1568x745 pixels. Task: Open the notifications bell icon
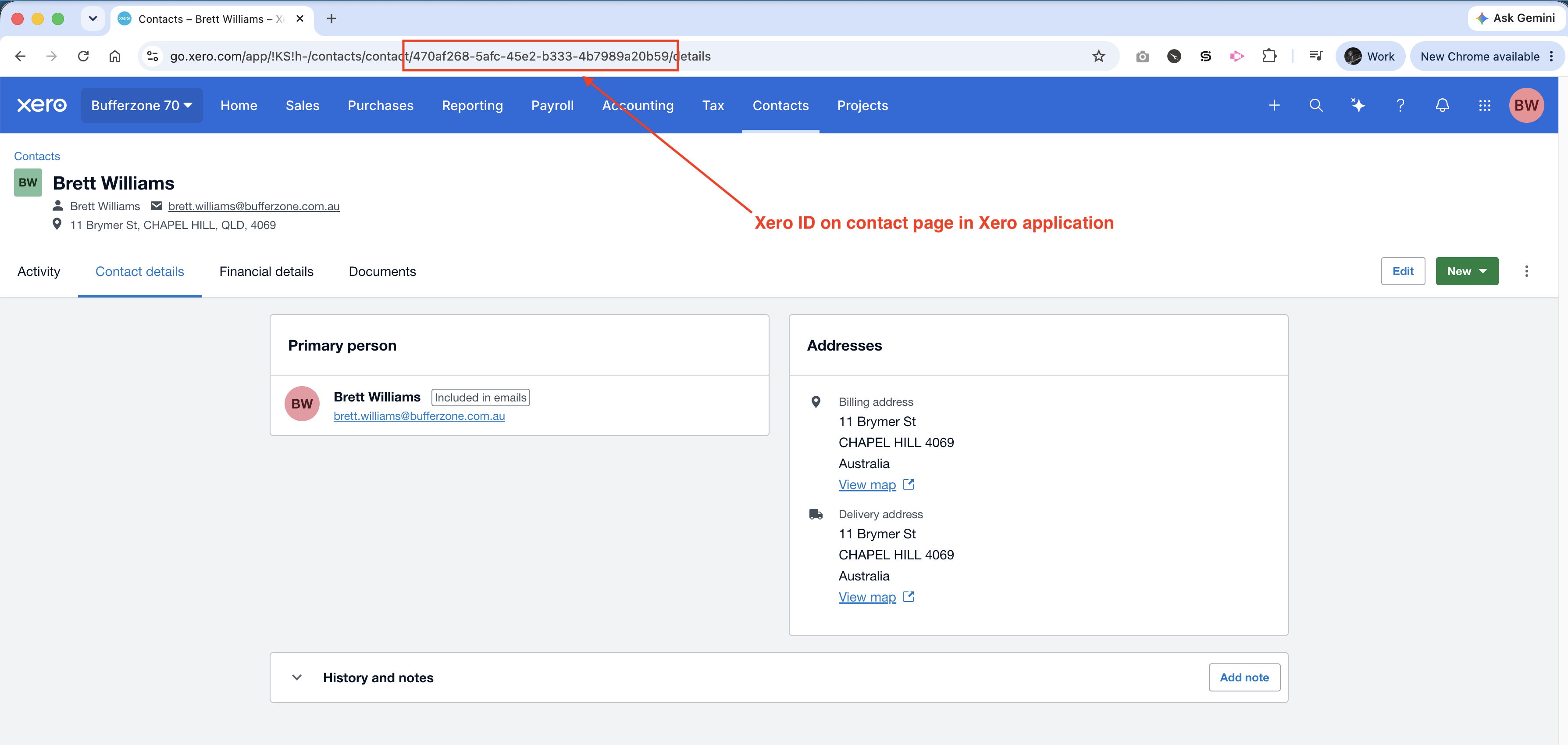[x=1443, y=105]
